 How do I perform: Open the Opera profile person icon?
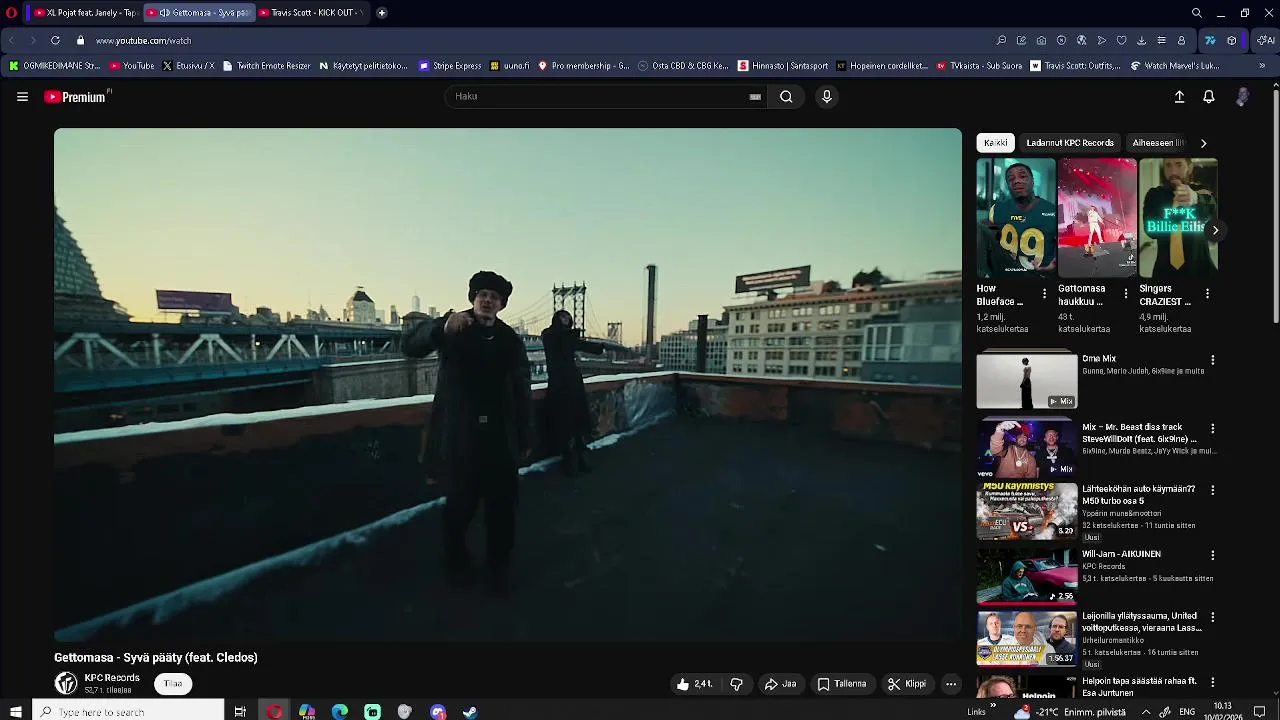click(1181, 40)
